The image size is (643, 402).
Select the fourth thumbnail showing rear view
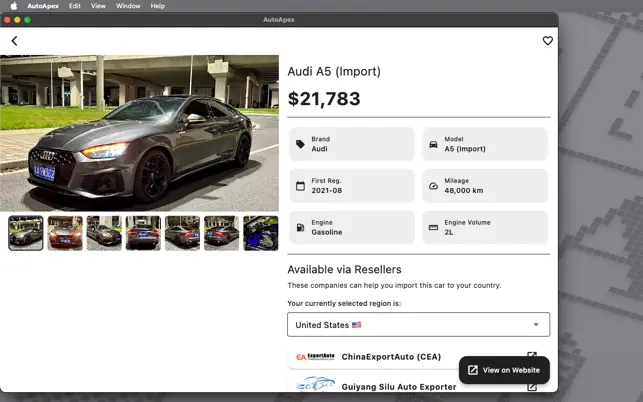click(143, 233)
